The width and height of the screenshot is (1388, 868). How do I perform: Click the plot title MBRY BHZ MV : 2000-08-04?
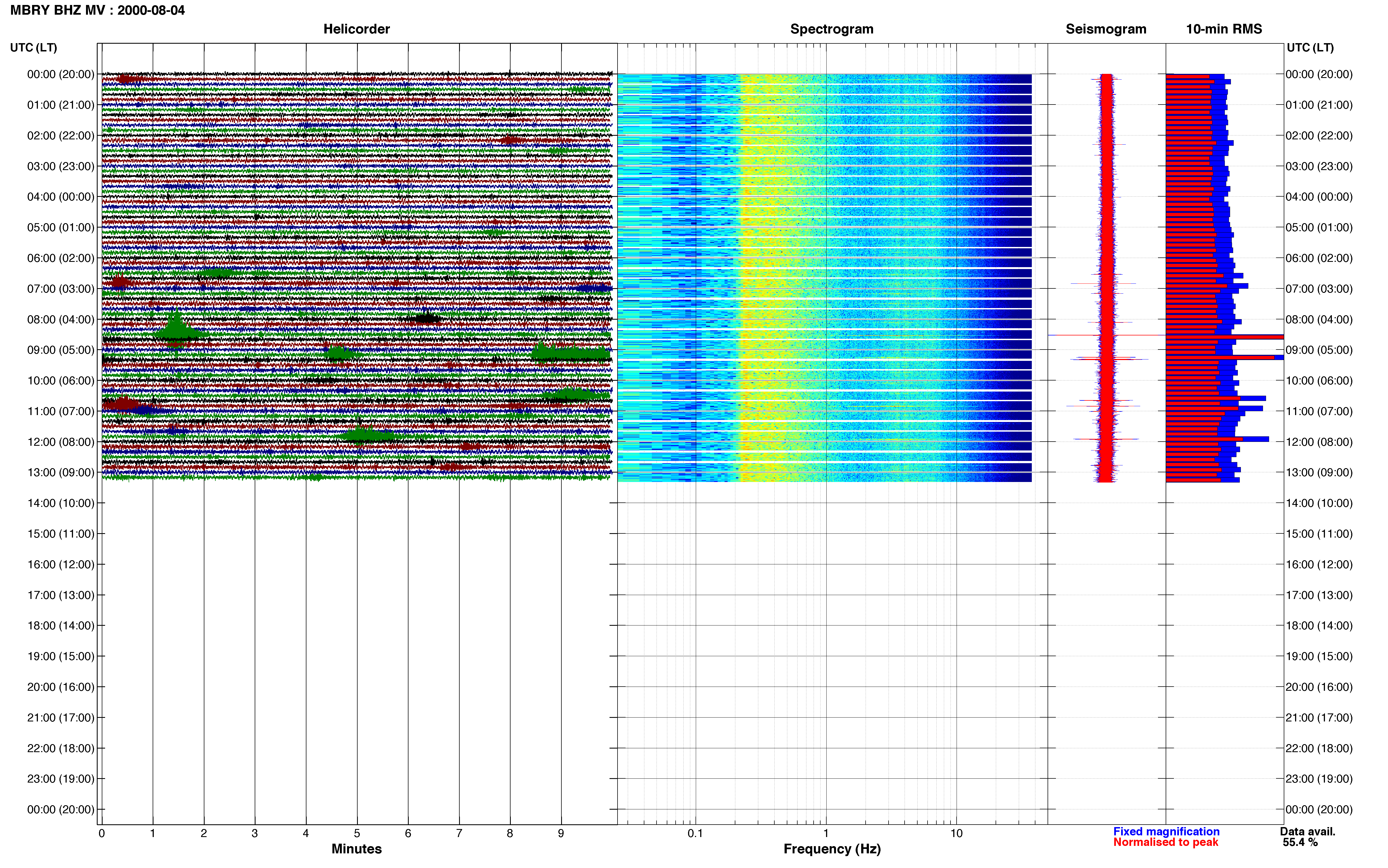pyautogui.click(x=98, y=10)
